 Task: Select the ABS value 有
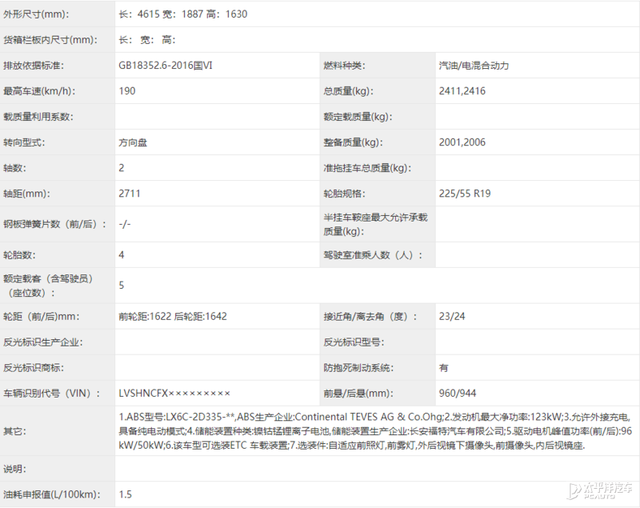coord(443,368)
